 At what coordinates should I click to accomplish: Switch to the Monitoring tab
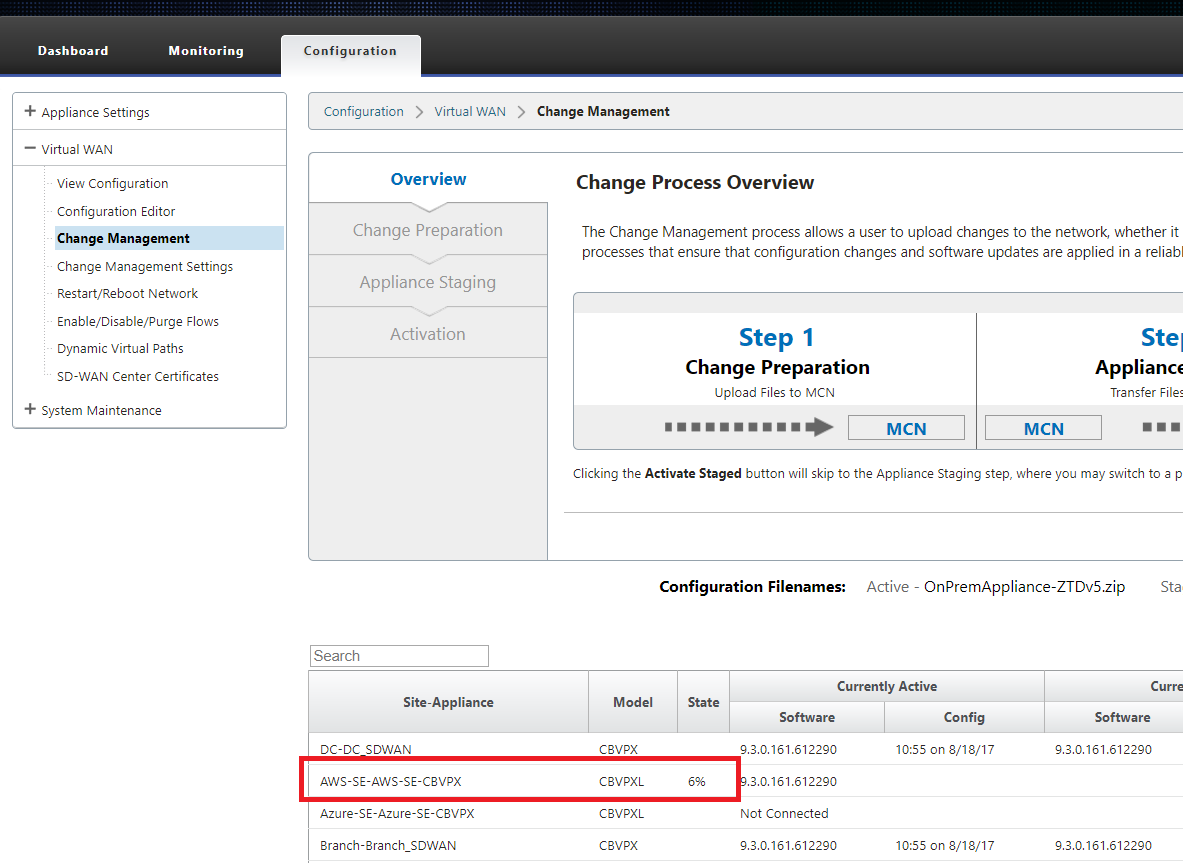(206, 51)
